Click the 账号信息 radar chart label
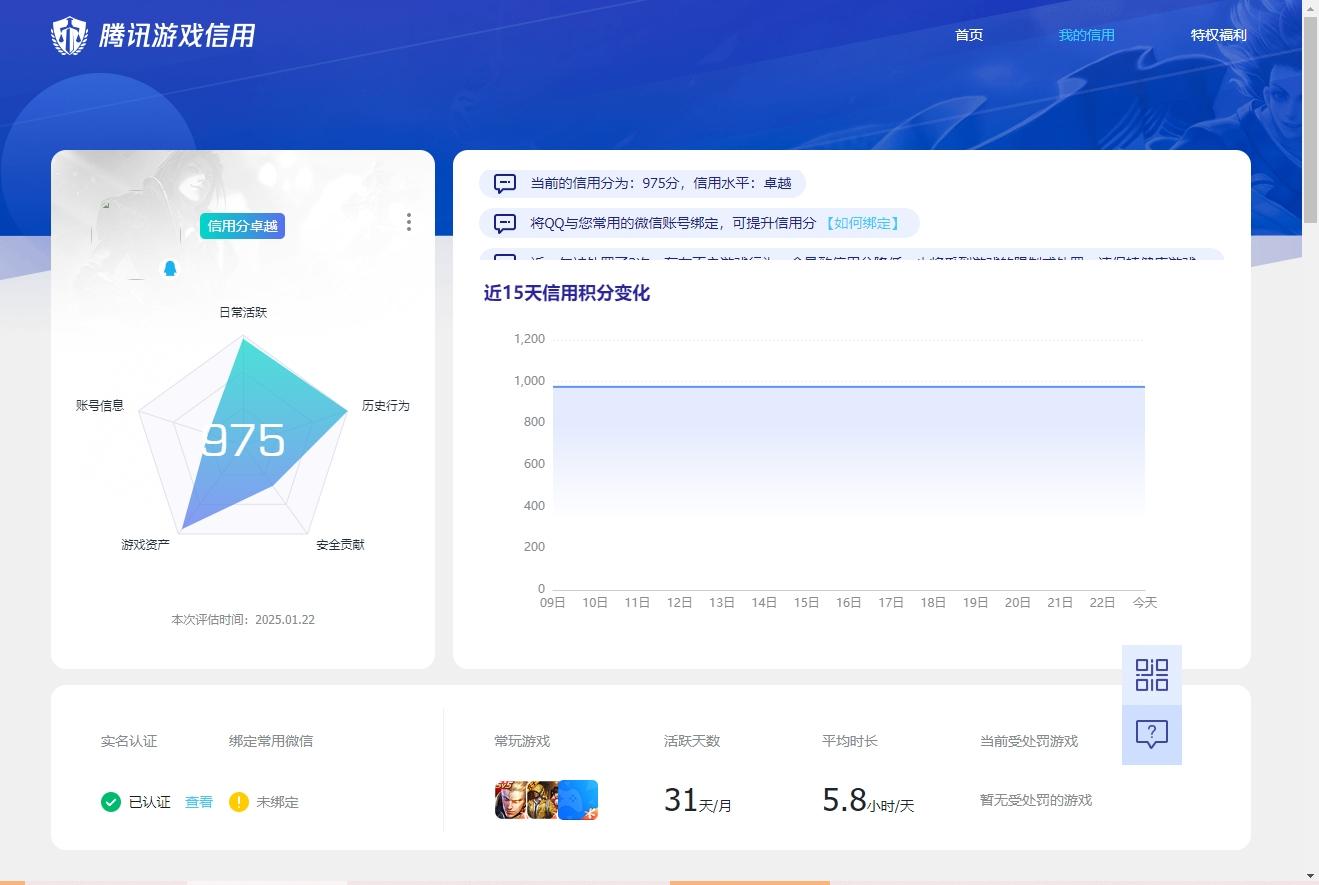Image resolution: width=1319 pixels, height=885 pixels. click(x=100, y=406)
